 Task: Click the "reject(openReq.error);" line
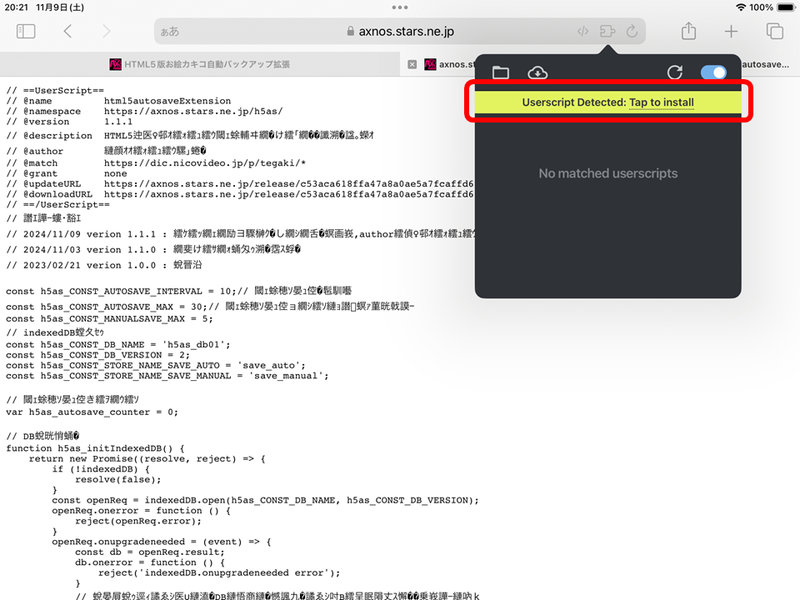point(138,521)
